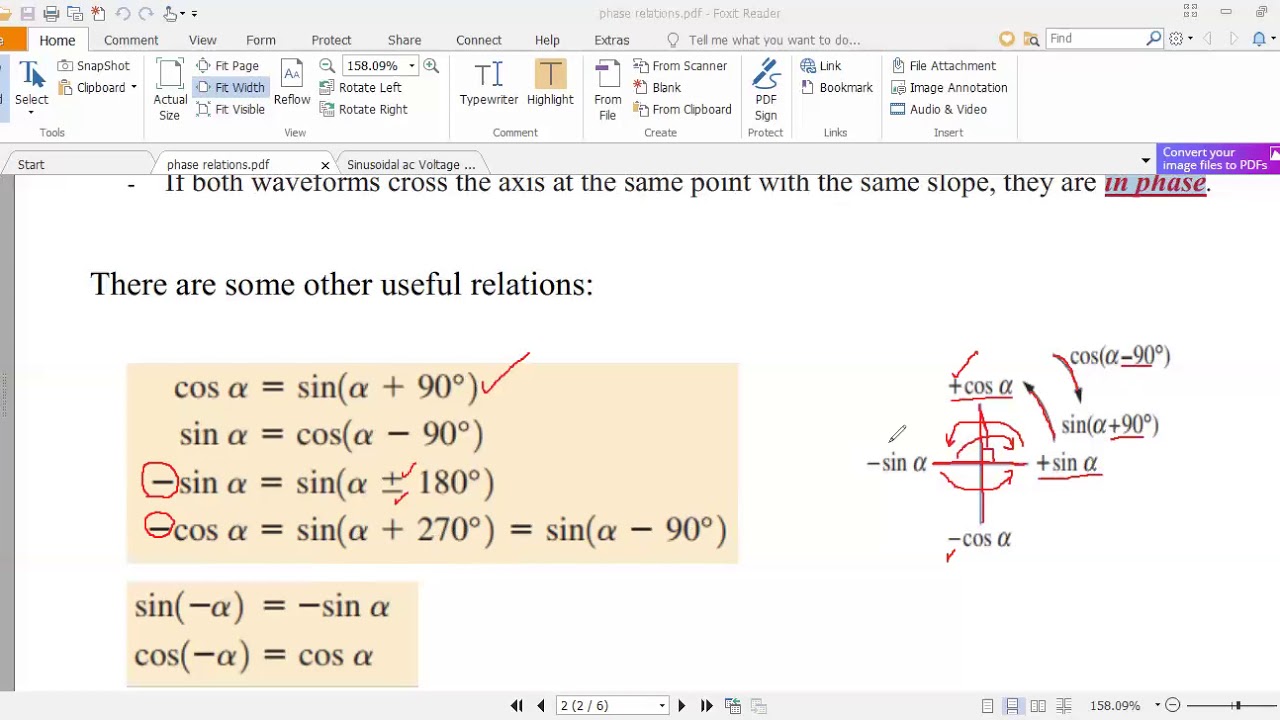Expand the Clipboard dropdown arrow
The height and width of the screenshot is (720, 1280).
pyautogui.click(x=133, y=88)
